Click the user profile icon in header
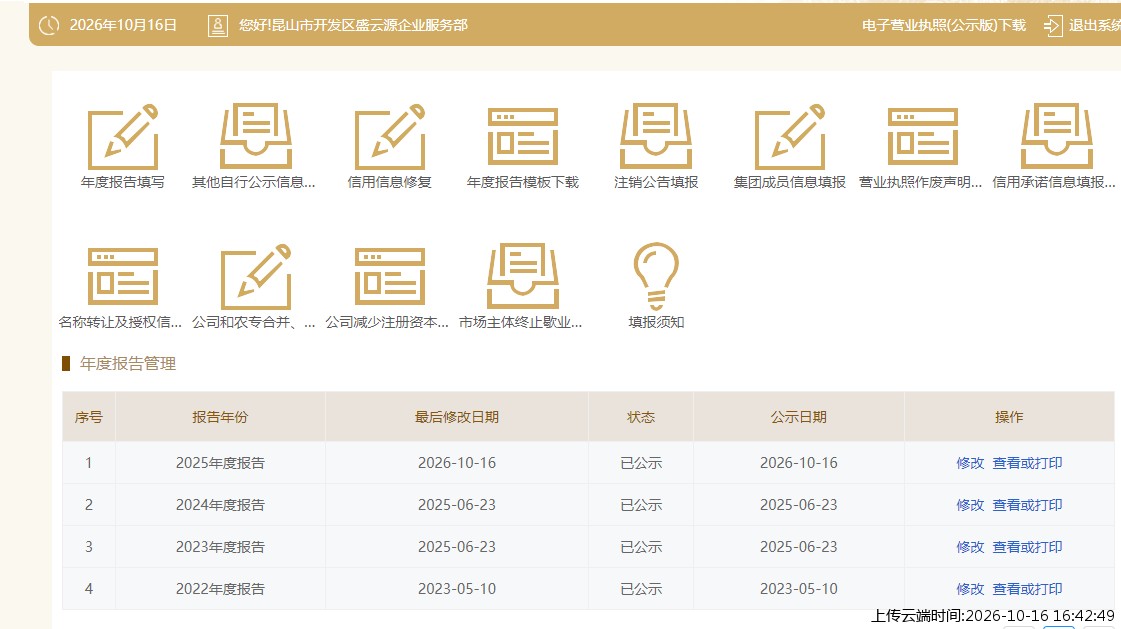This screenshot has width=1121, height=629. click(x=217, y=26)
